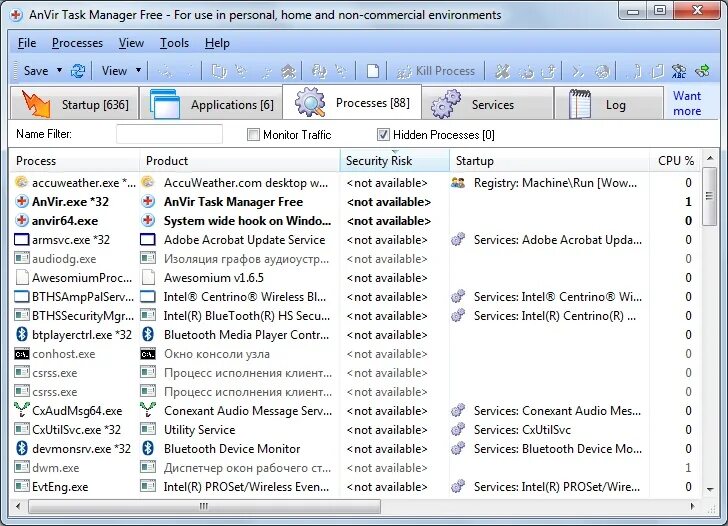
Task: Click the binoculars ABC find icon
Action: 679,71
